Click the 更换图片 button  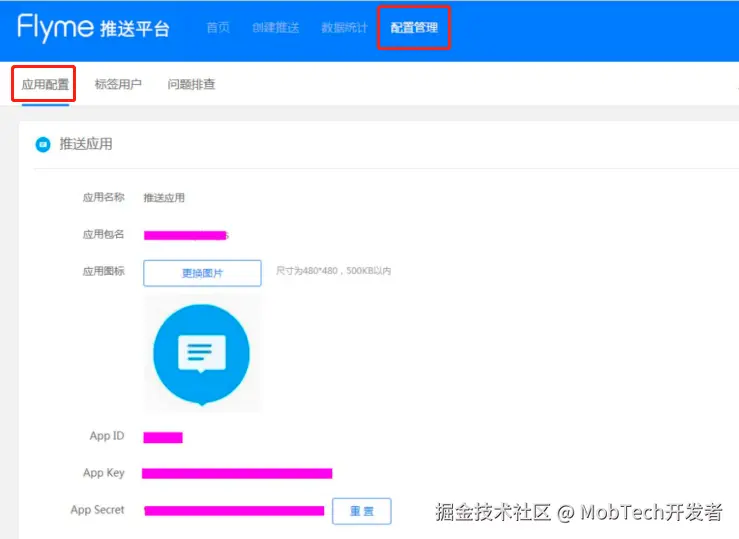(202, 273)
